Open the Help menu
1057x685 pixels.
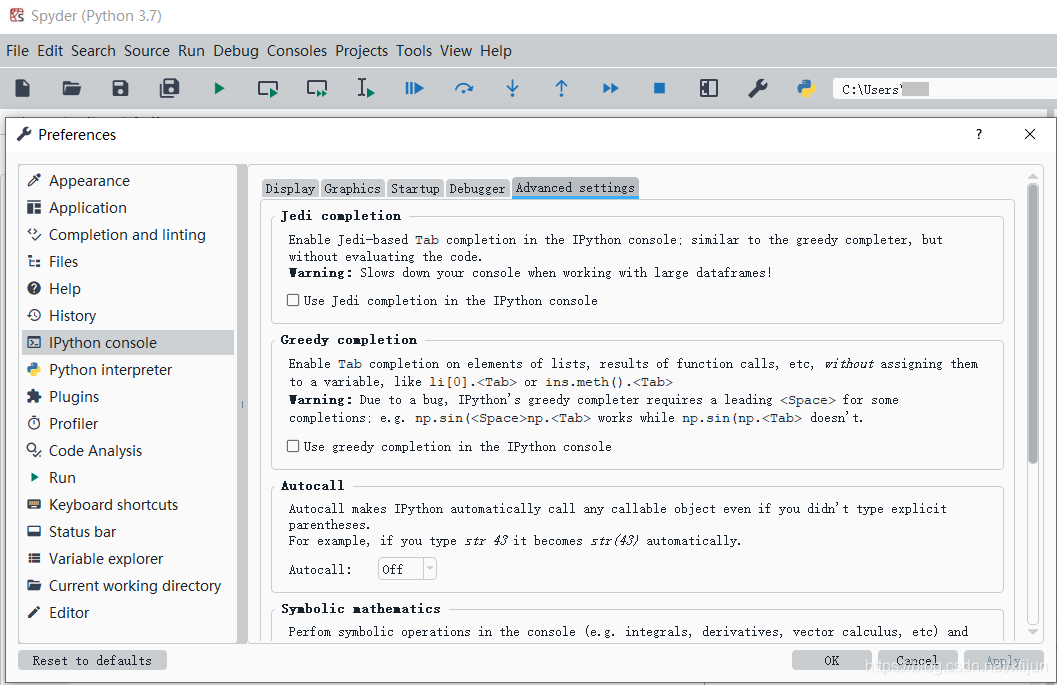click(495, 51)
